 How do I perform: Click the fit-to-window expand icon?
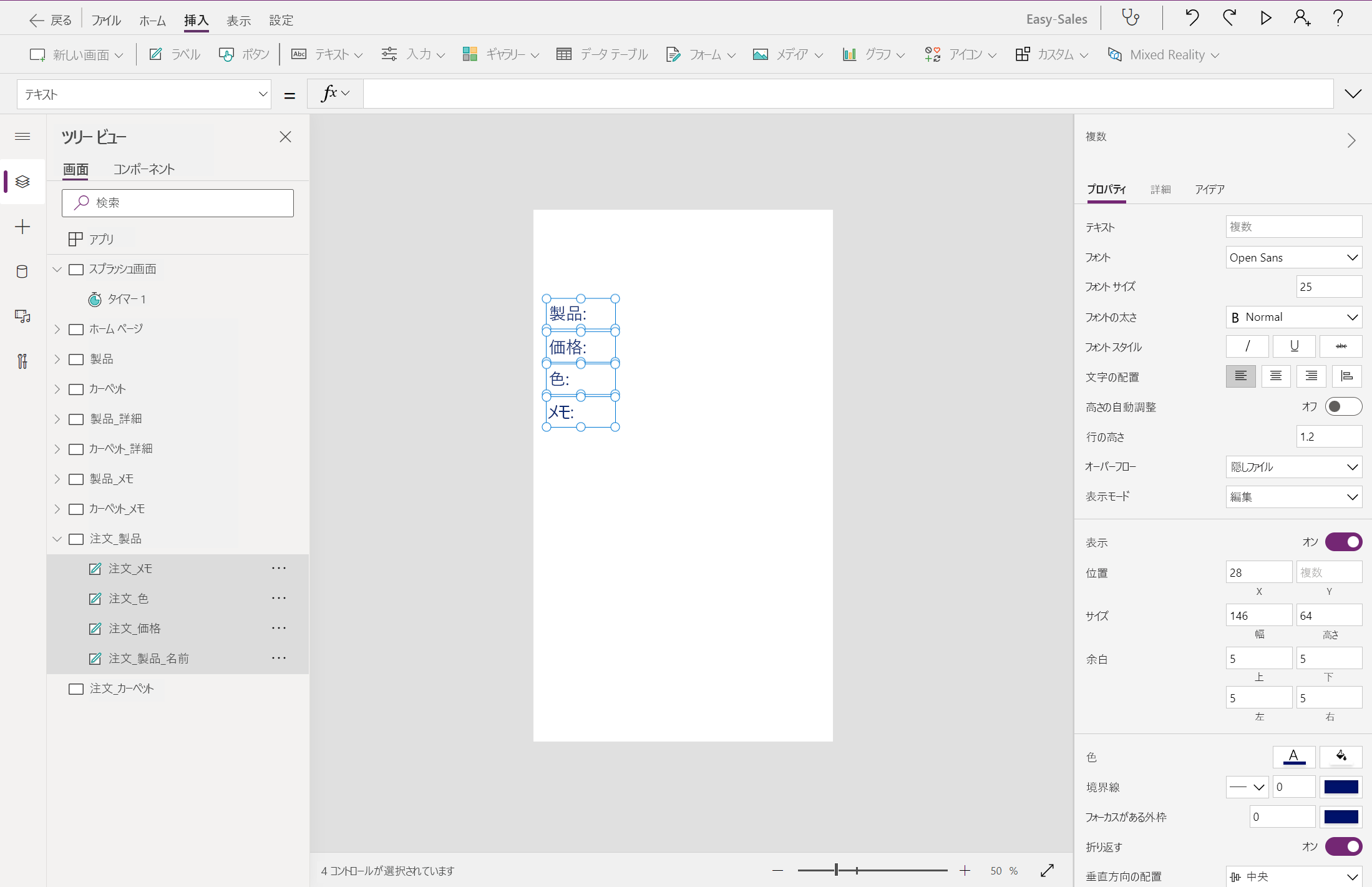1047,870
